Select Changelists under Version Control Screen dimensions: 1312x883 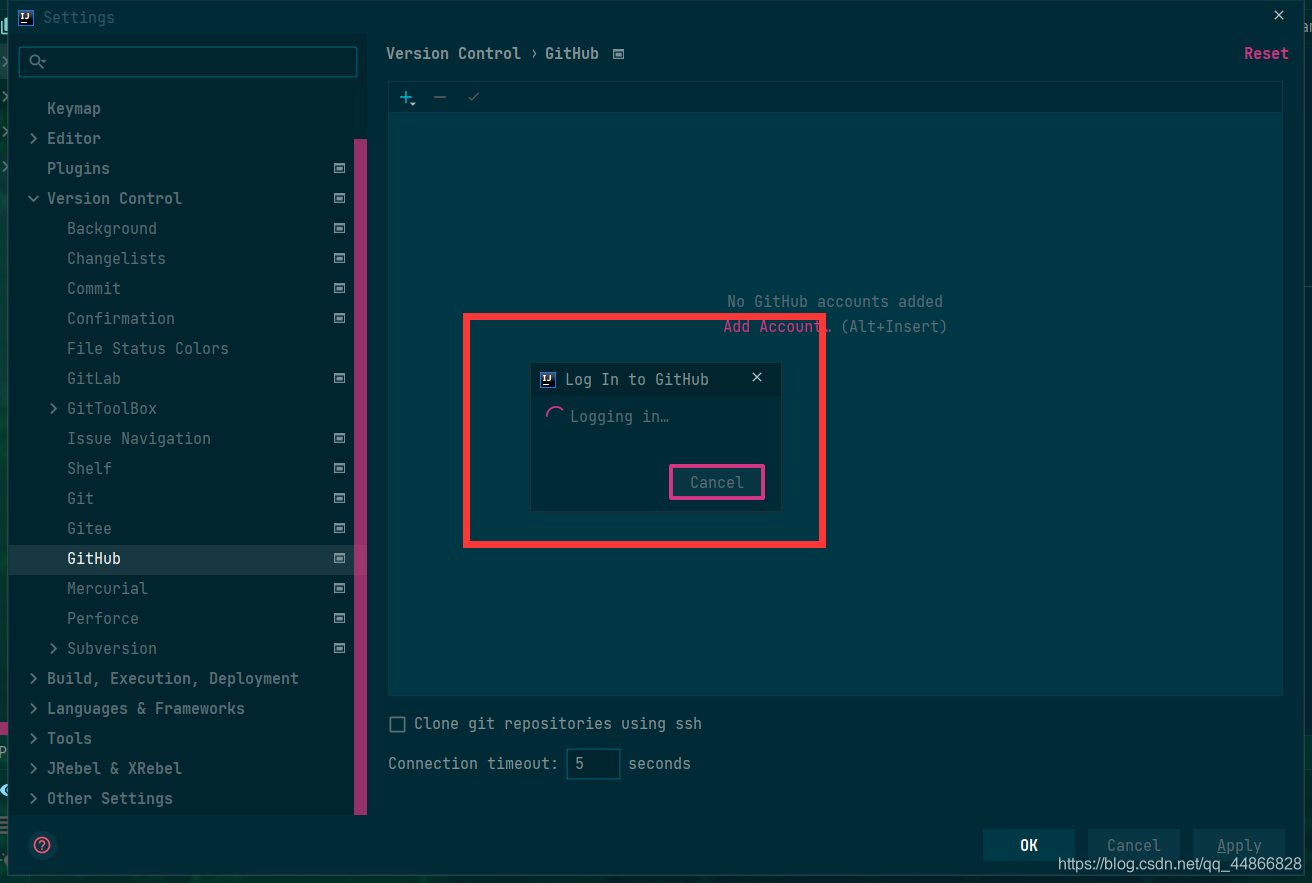tap(116, 258)
